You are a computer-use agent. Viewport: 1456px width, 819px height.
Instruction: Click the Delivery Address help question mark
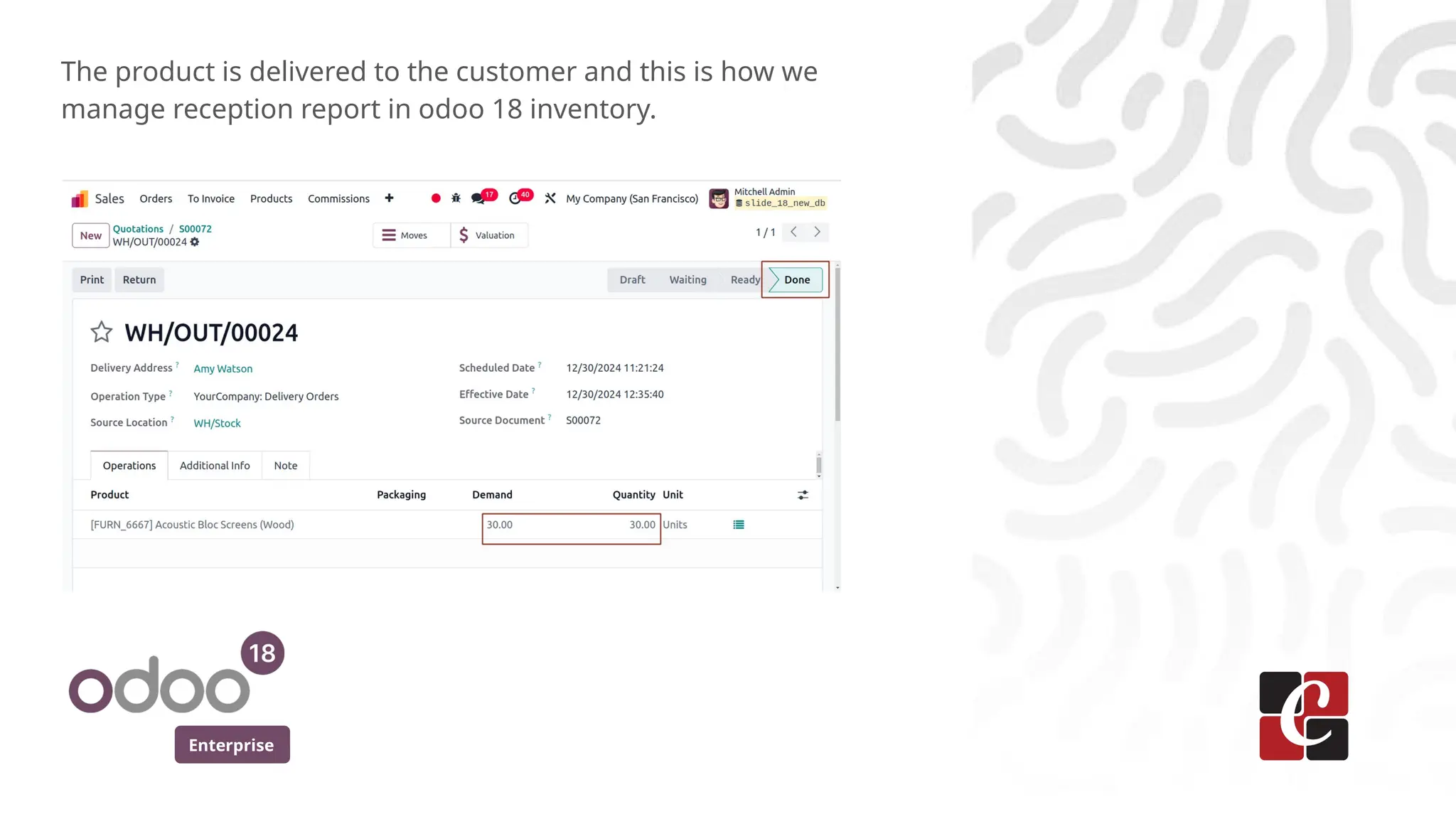[177, 365]
